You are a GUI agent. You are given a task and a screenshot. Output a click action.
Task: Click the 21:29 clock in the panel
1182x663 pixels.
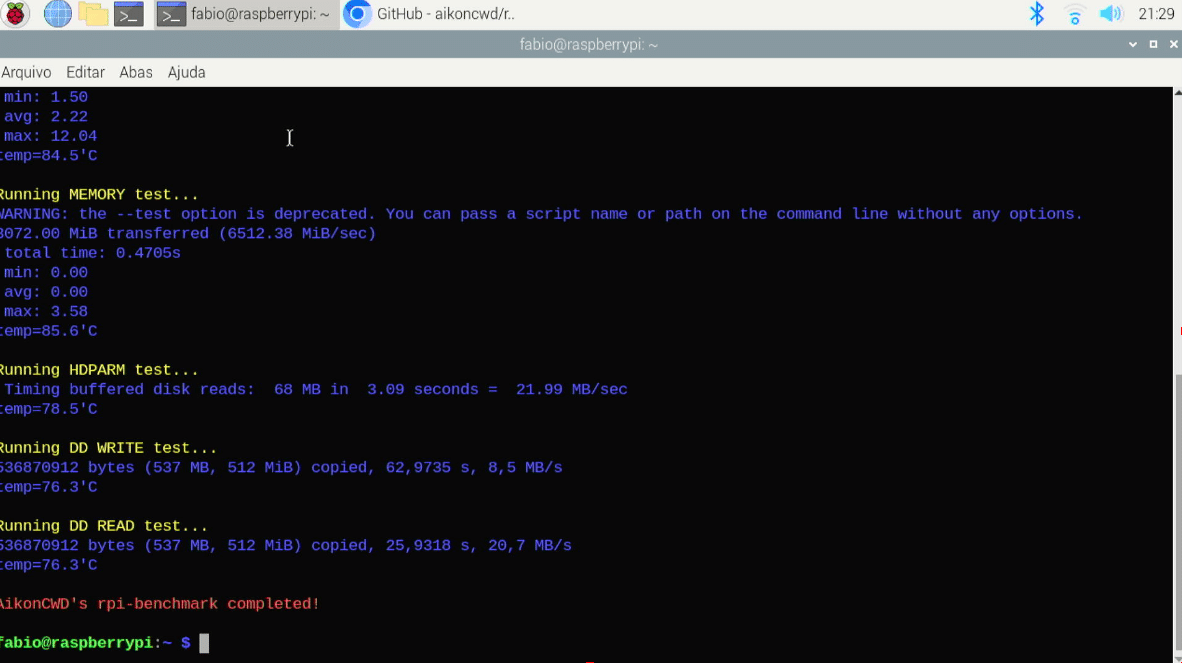pyautogui.click(x=1156, y=14)
